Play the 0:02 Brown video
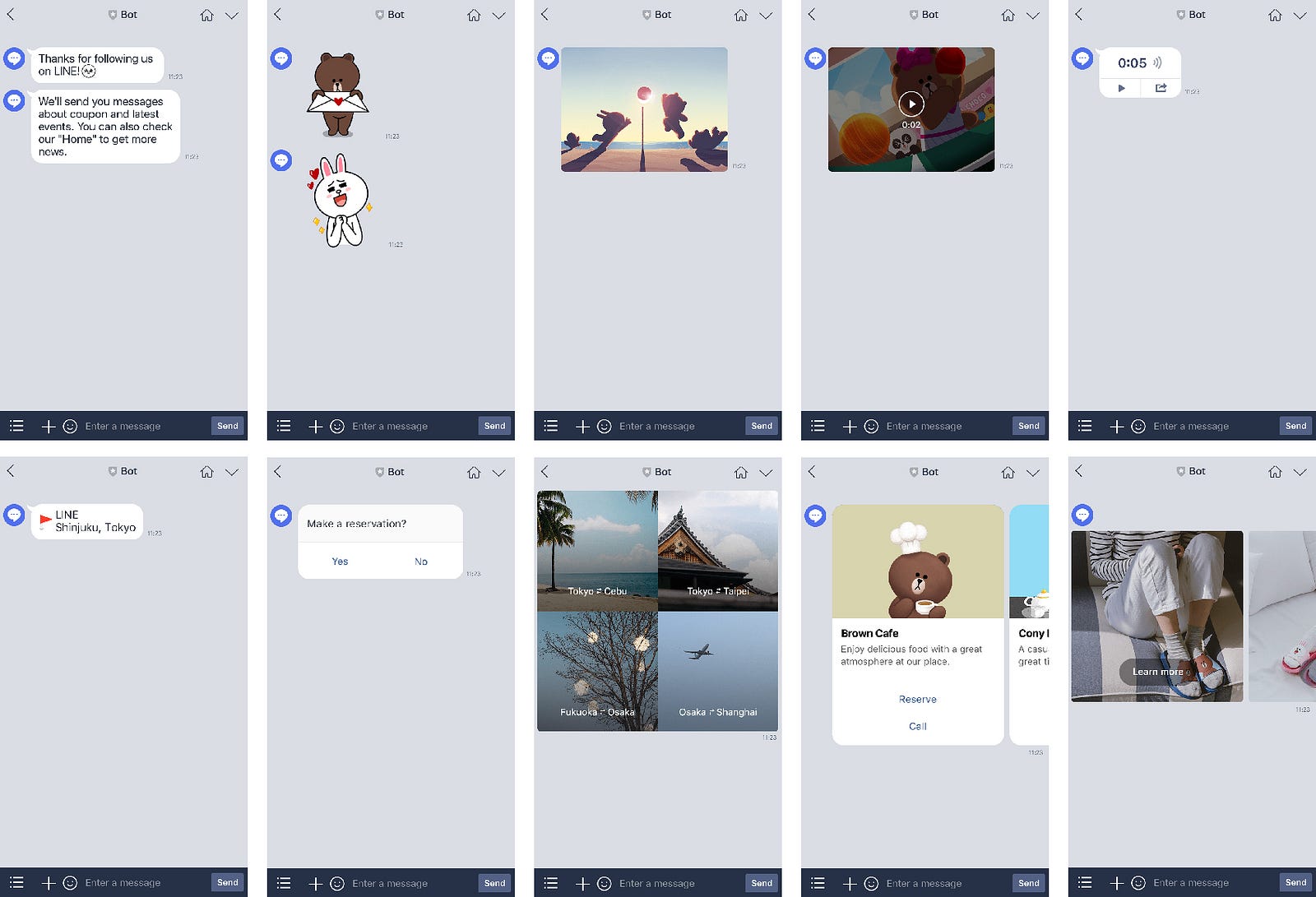This screenshot has height=897, width=1316. tap(911, 104)
